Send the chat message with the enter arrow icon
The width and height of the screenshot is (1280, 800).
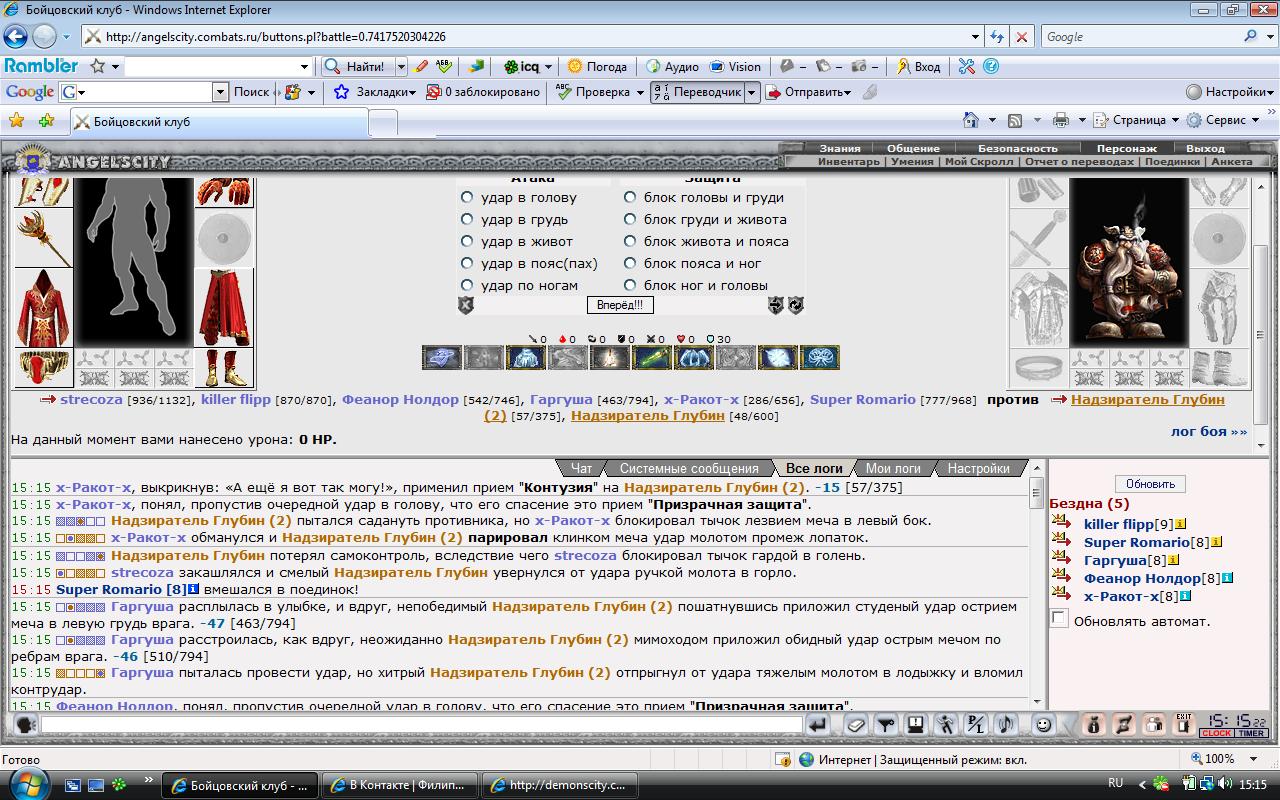click(x=817, y=725)
